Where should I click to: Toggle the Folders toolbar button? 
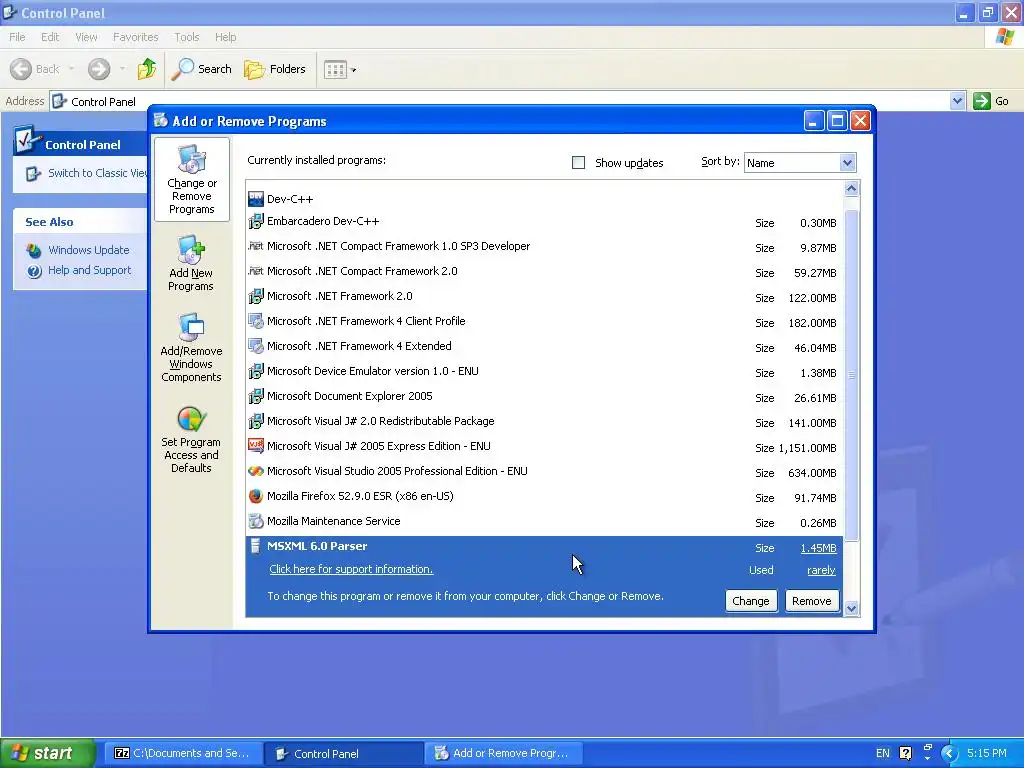275,69
